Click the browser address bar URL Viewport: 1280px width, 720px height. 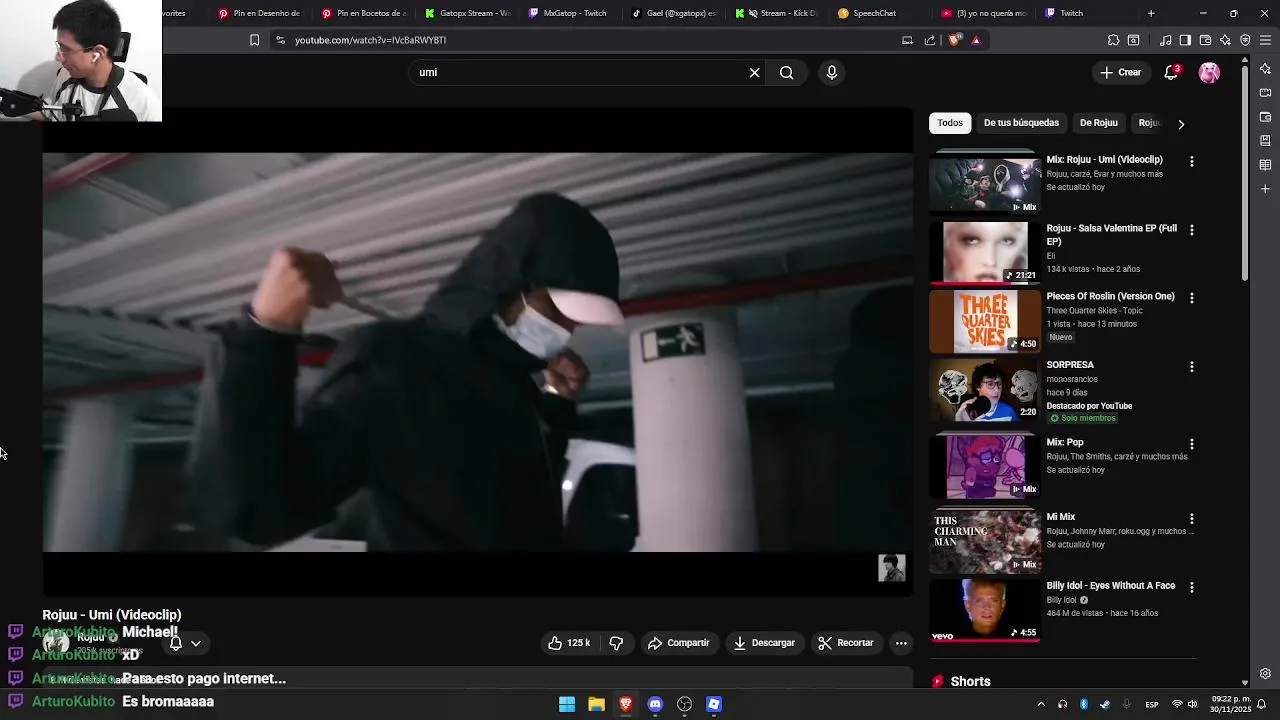pos(370,40)
